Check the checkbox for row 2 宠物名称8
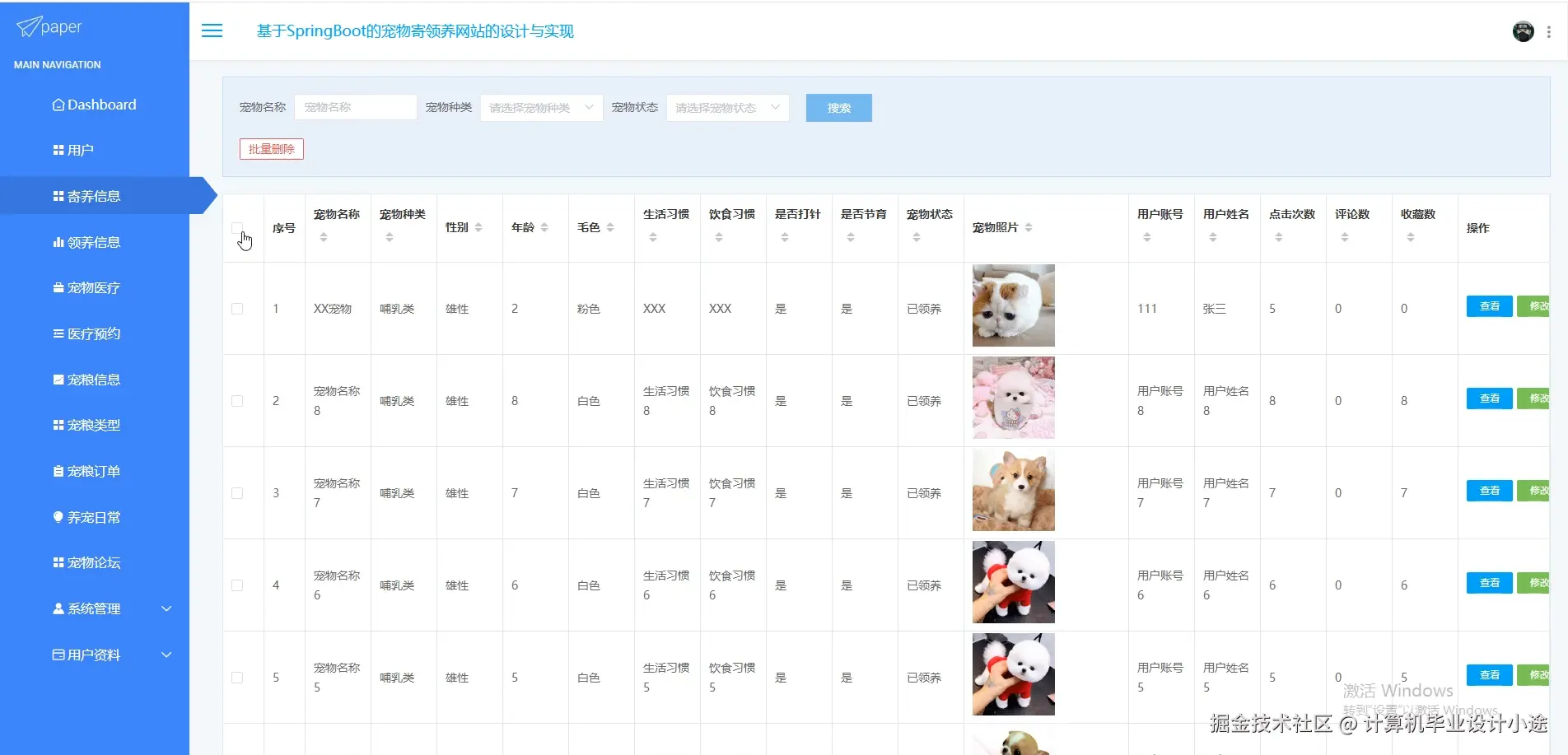This screenshot has width=1568, height=755. (x=237, y=401)
